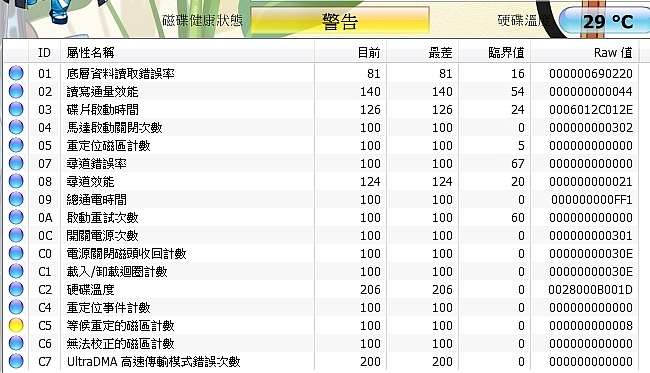650x373 pixels.
Task: Click the blue status icon for row 05
Action: [16, 145]
